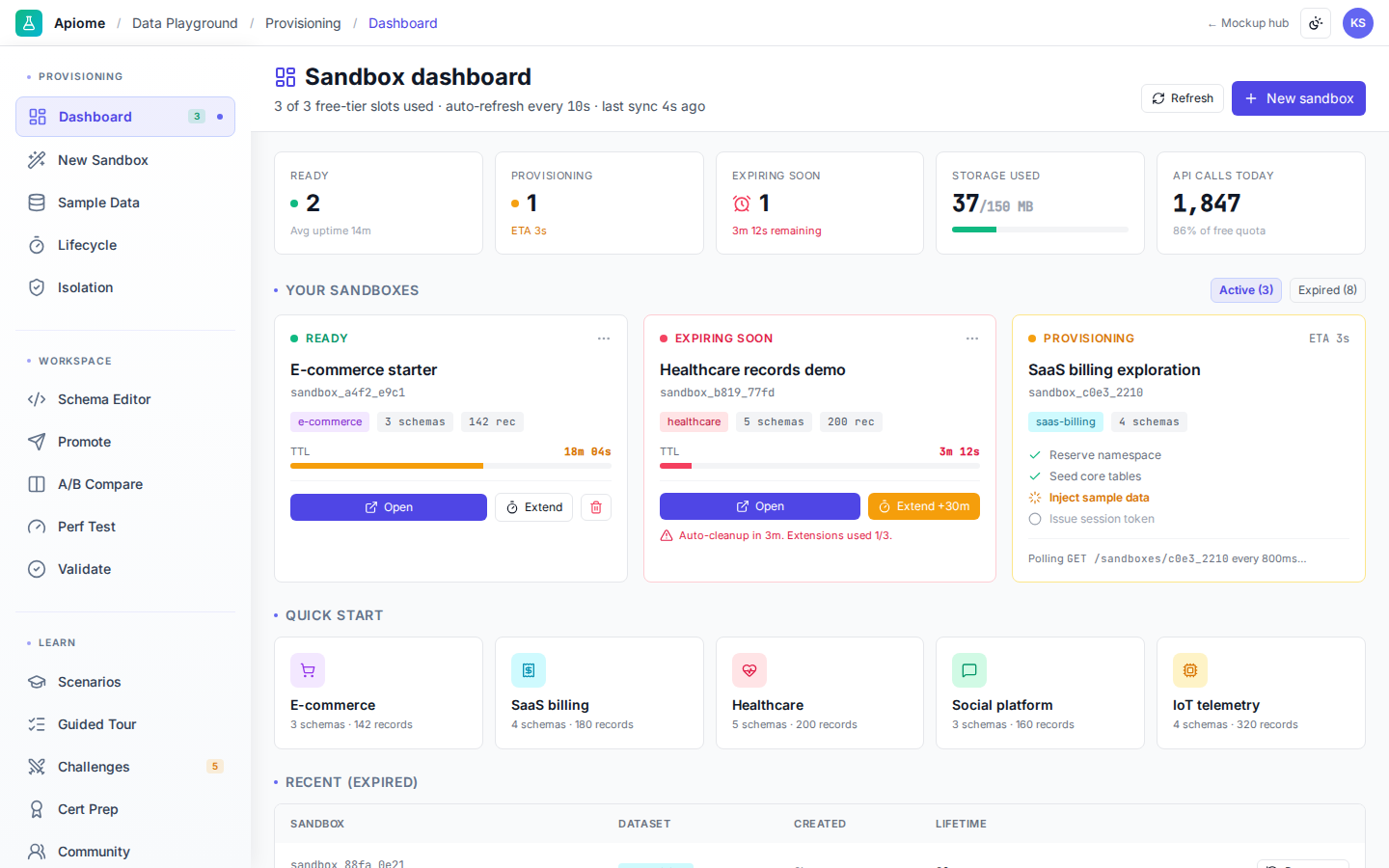Click the Social platform chat icon
Image resolution: width=1389 pixels, height=868 pixels.
point(969,670)
